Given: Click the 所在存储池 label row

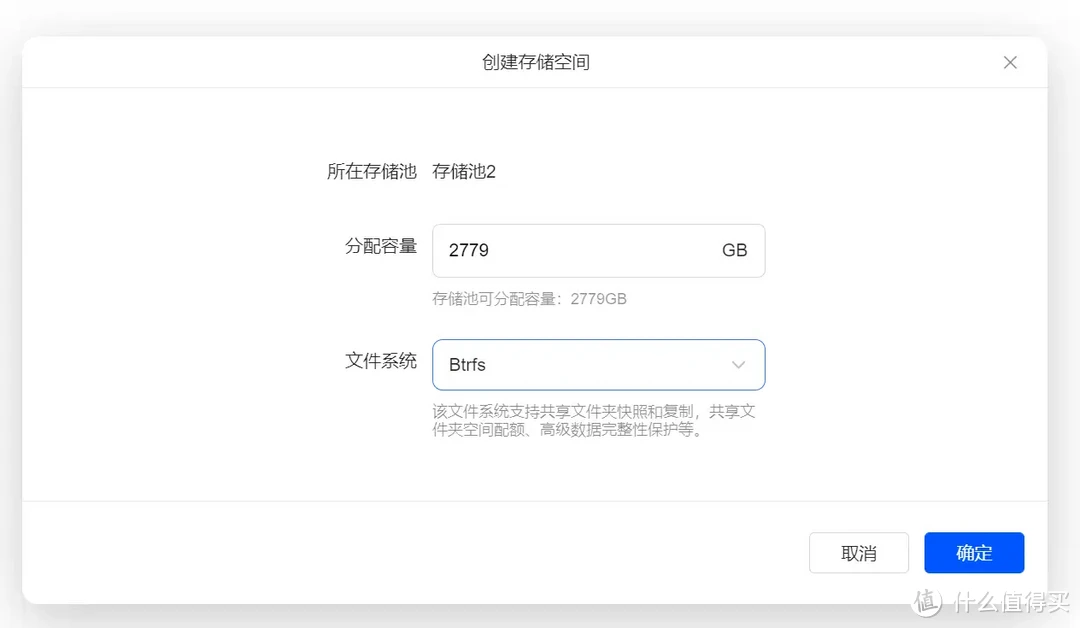Looking at the screenshot, I should coord(372,171).
